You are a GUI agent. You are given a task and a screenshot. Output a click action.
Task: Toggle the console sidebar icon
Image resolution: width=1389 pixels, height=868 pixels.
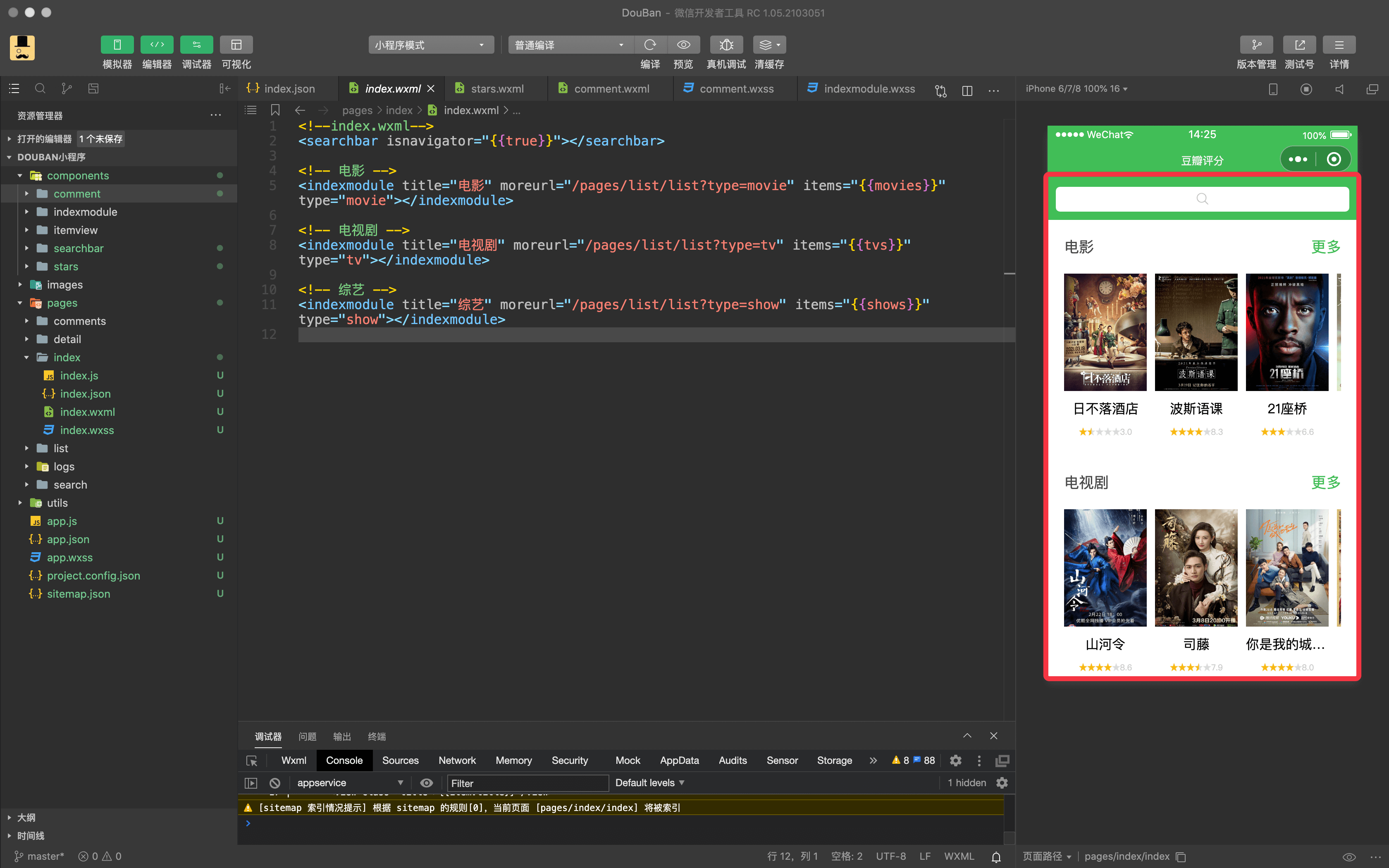coord(251,783)
